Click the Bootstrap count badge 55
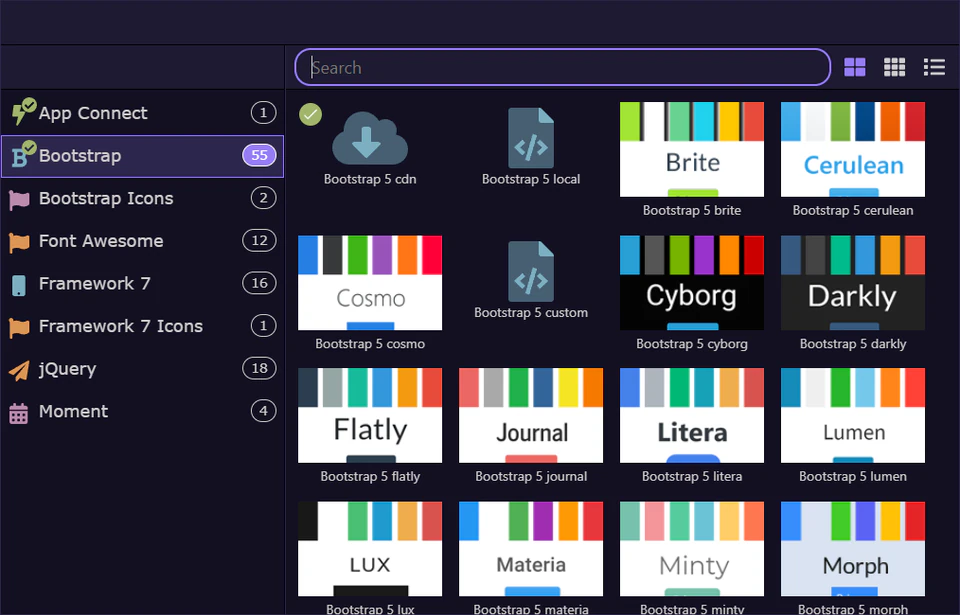 coord(260,155)
